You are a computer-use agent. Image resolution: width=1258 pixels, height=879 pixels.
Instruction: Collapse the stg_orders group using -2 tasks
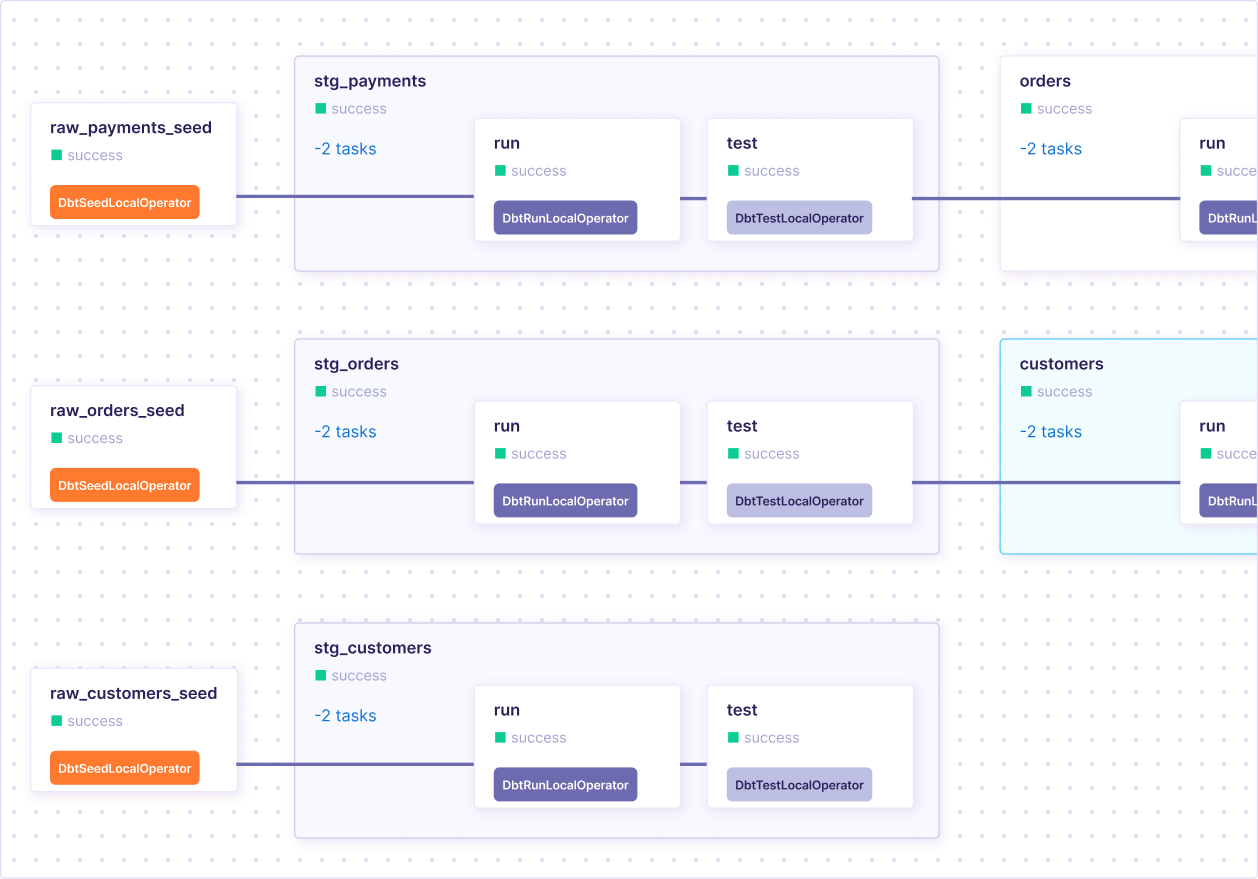pos(345,432)
